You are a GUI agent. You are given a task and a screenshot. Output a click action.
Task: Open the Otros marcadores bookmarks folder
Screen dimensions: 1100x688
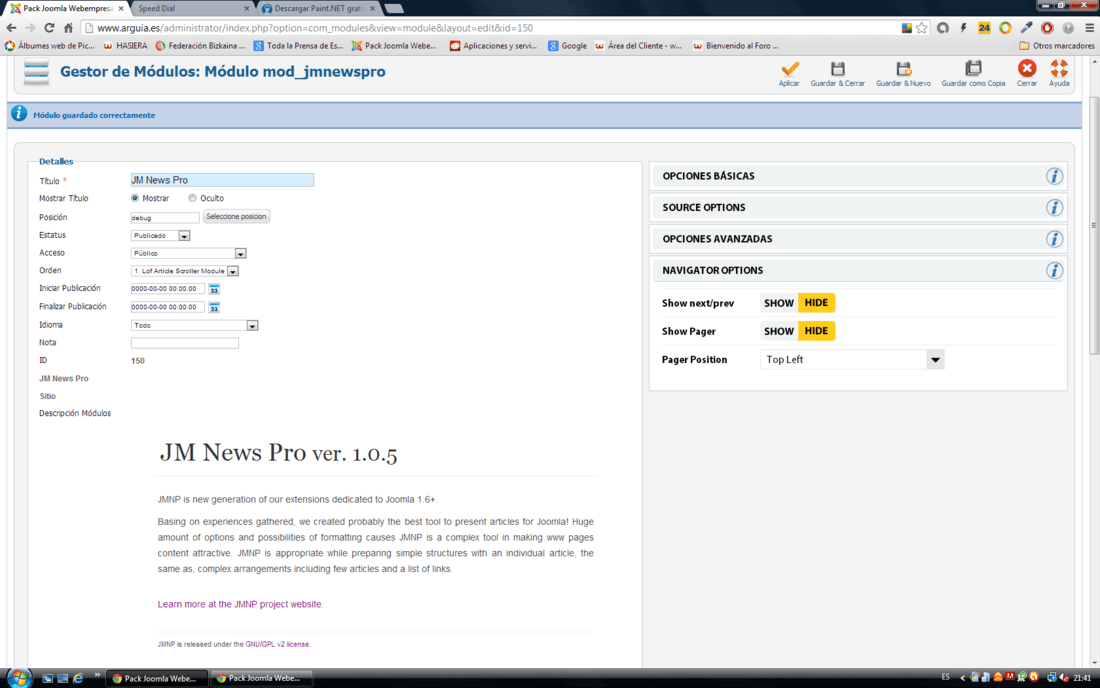coord(1057,46)
